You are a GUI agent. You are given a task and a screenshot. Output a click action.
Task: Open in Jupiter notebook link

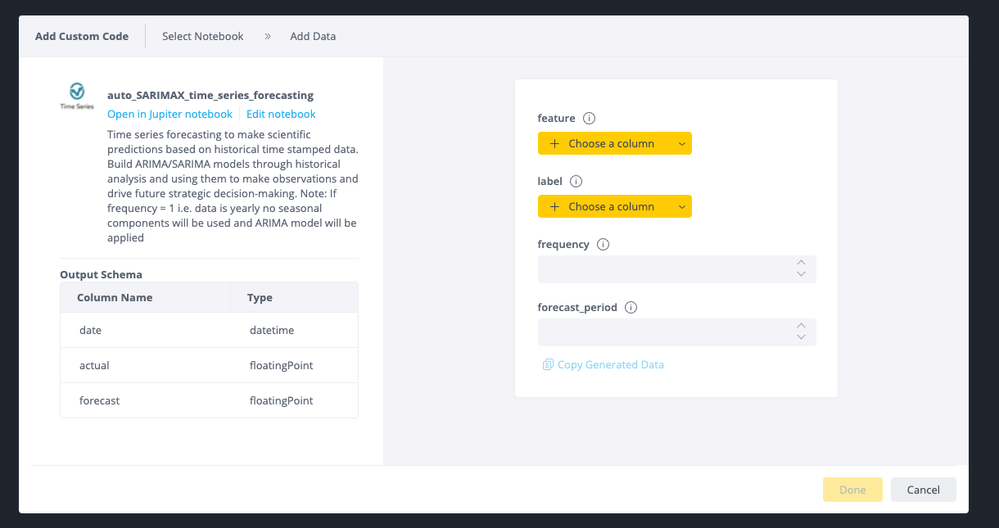click(x=169, y=114)
